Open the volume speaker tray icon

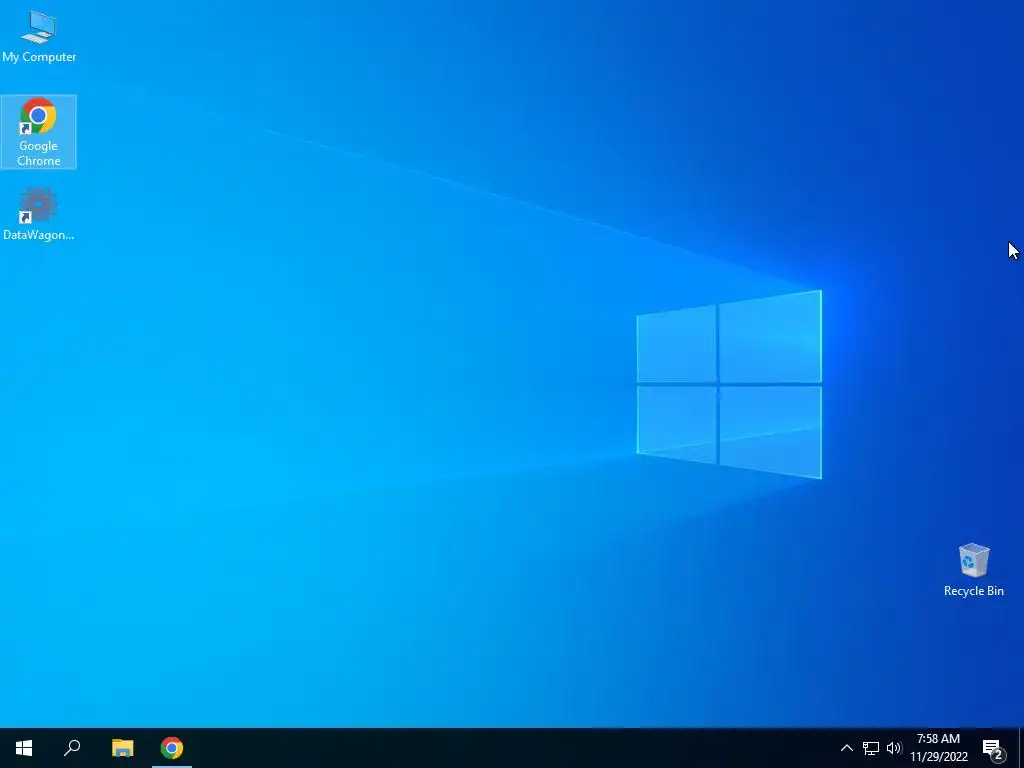(x=894, y=748)
